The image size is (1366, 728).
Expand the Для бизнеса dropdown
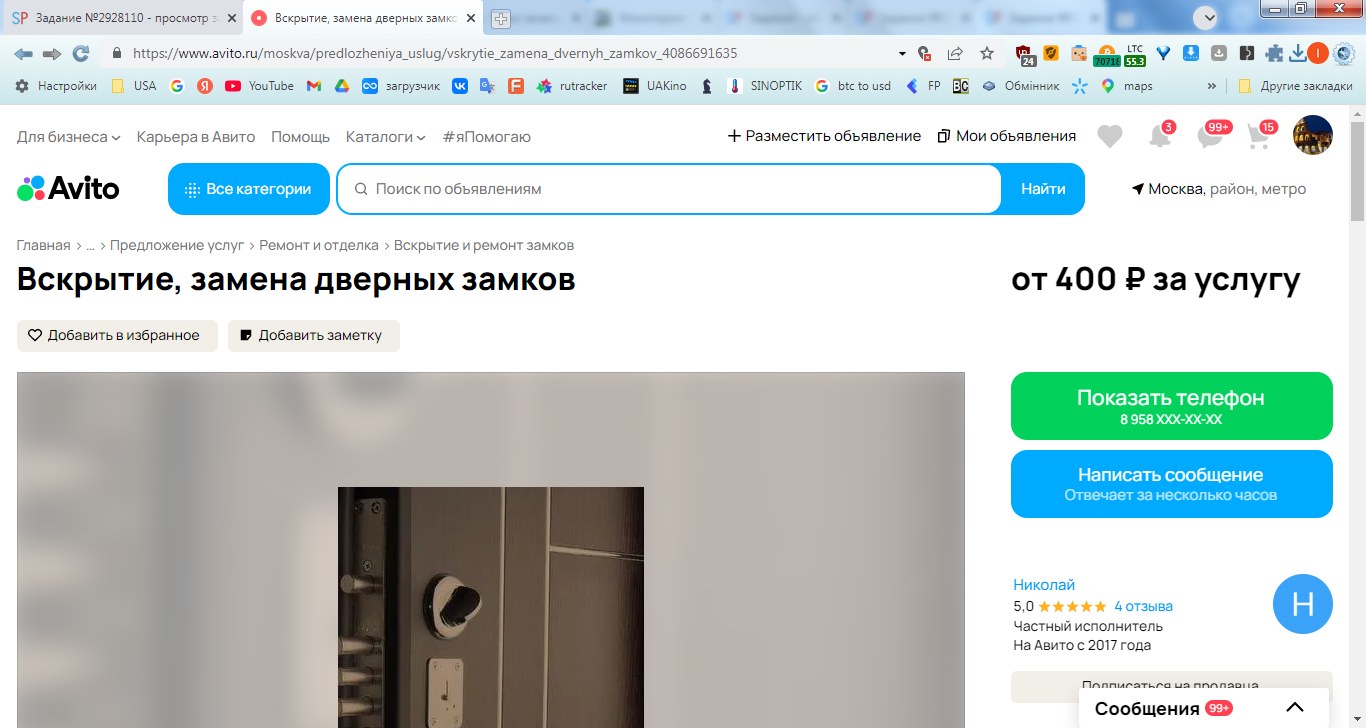[x=69, y=137]
